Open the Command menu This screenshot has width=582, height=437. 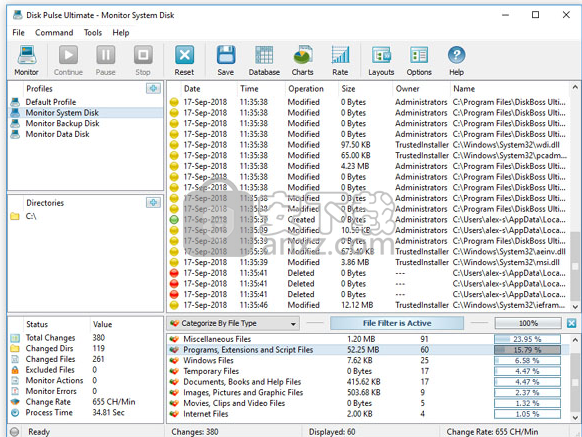(x=54, y=33)
